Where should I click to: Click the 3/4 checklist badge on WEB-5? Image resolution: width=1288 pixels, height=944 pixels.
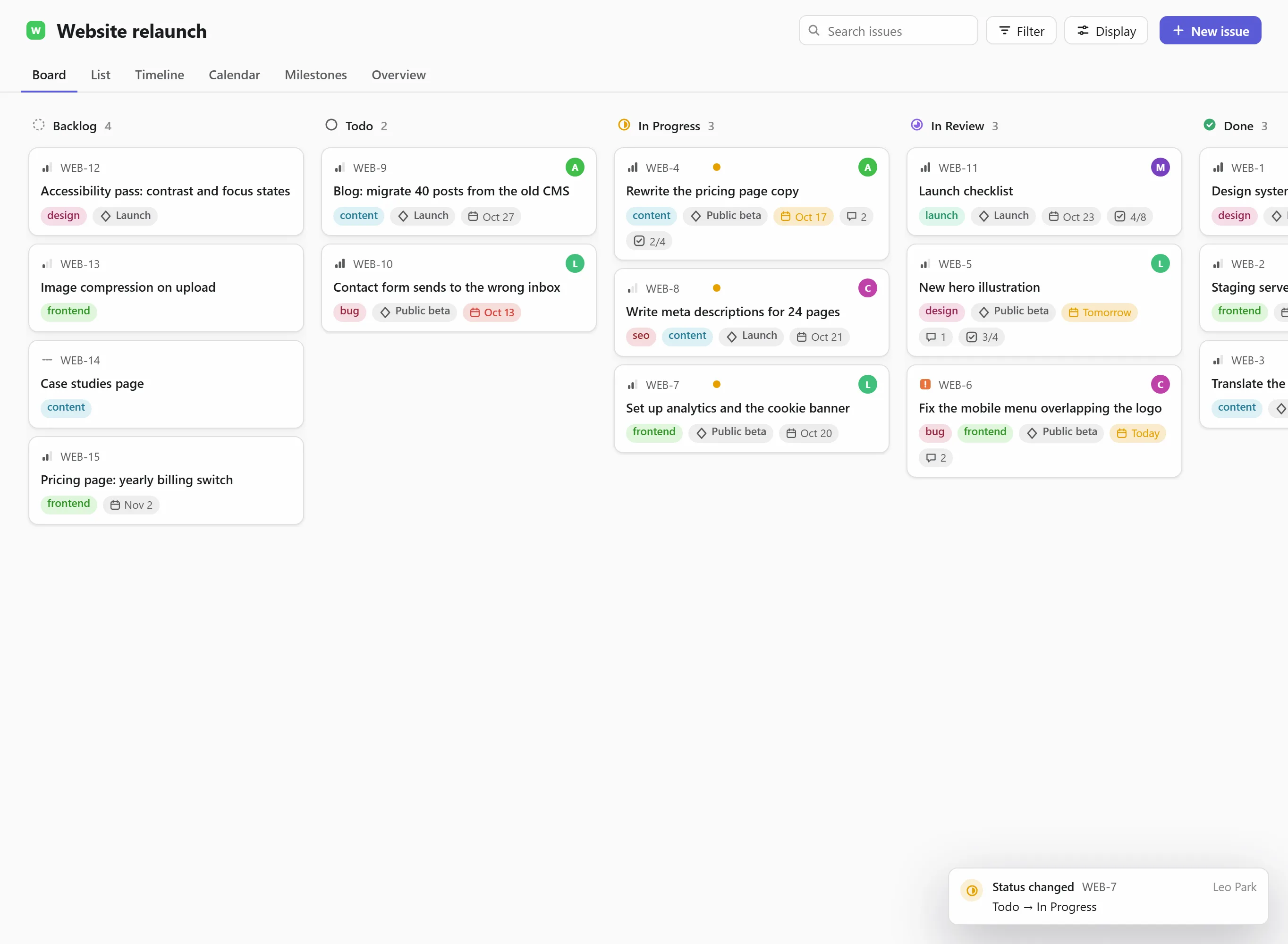982,337
